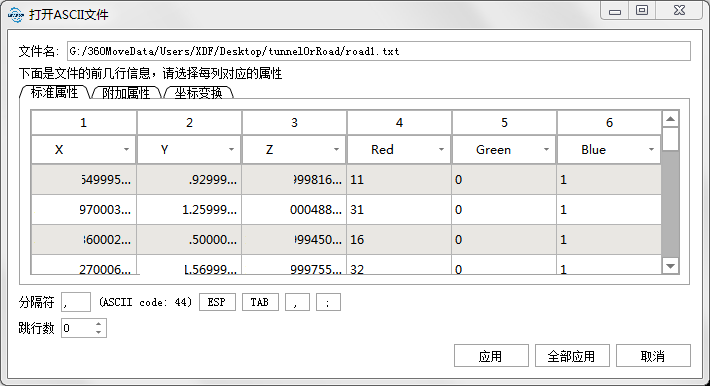
Task: Choose the semicolon separator button
Action: click(x=328, y=302)
